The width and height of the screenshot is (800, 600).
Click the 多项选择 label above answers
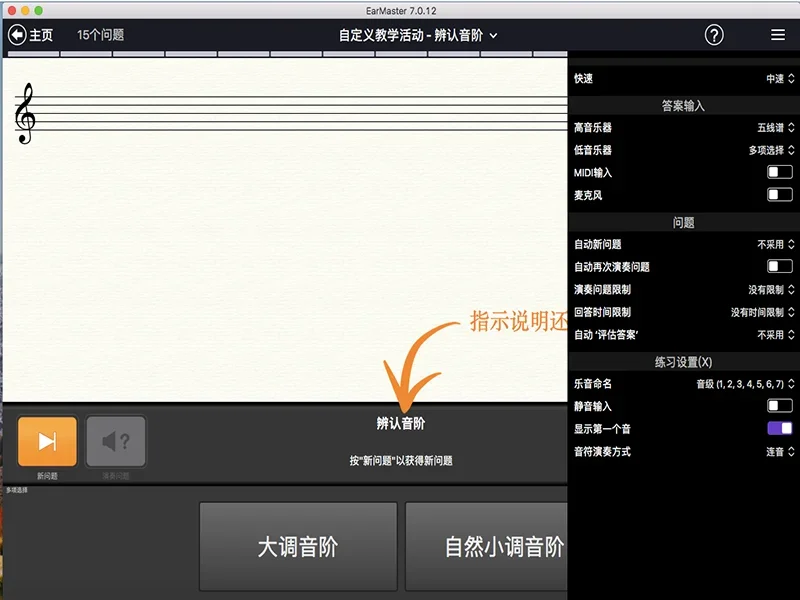17,490
